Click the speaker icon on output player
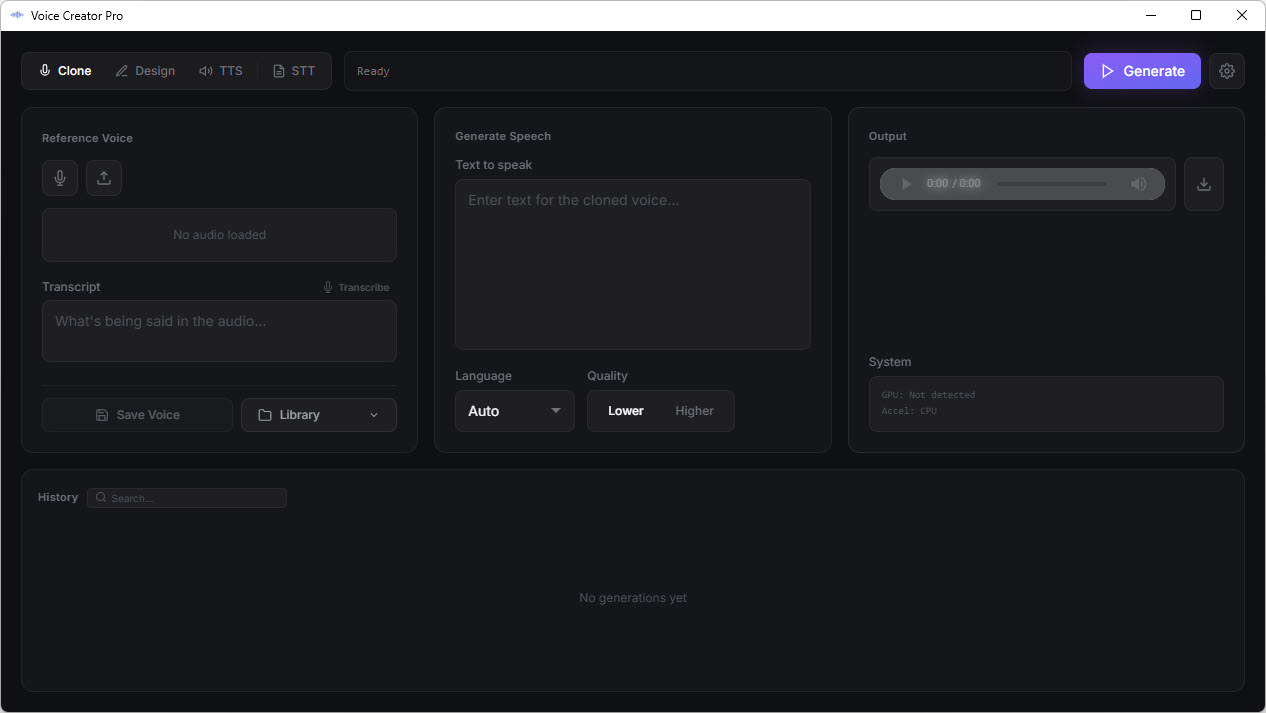This screenshot has width=1266, height=713. click(1139, 183)
